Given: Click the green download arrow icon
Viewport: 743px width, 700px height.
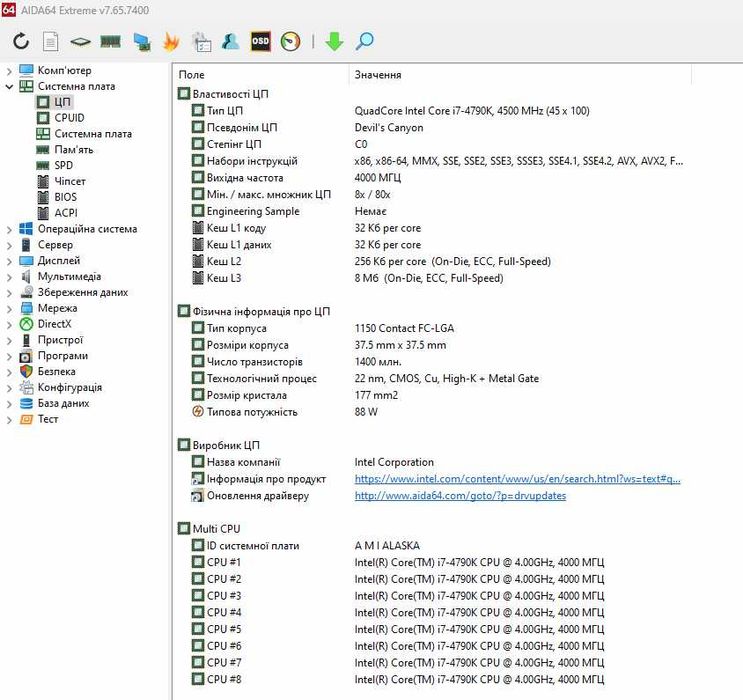Looking at the screenshot, I should click(x=334, y=41).
